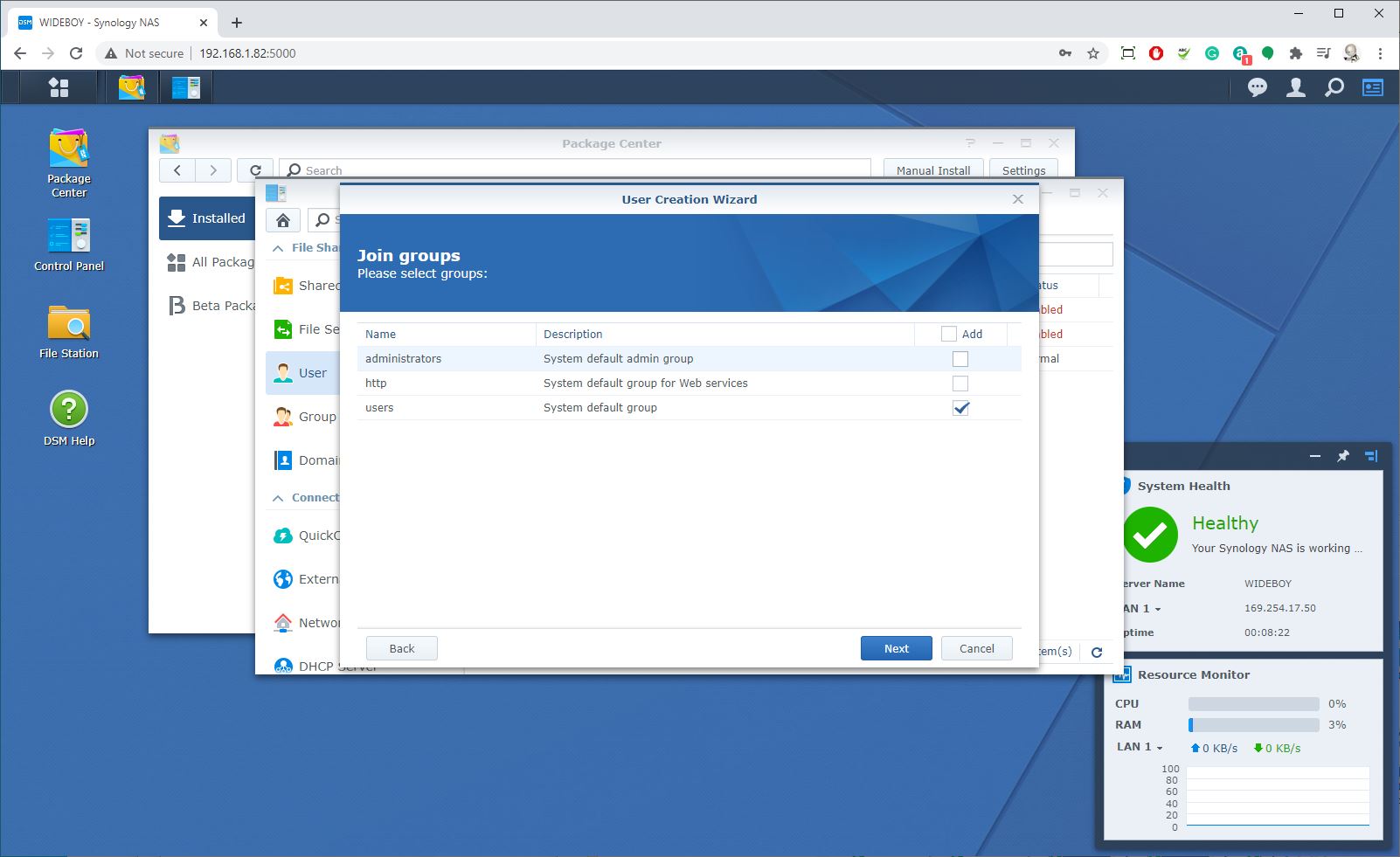The image size is (1400, 857).
Task: Go forward in Package Center
Action: [x=213, y=170]
